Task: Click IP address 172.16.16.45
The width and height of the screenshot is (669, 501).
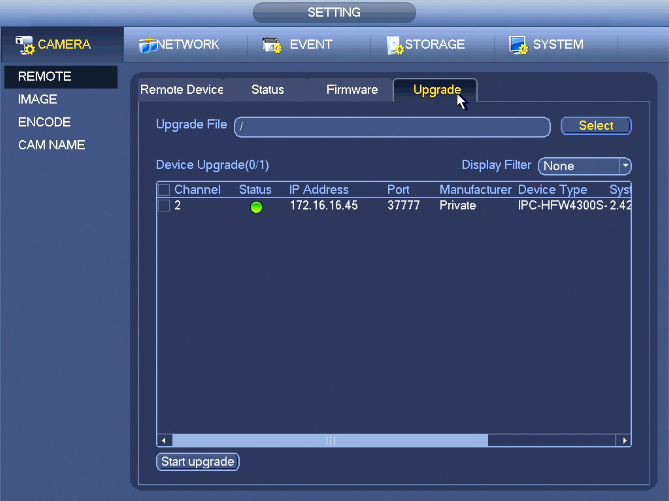Action: (324, 206)
